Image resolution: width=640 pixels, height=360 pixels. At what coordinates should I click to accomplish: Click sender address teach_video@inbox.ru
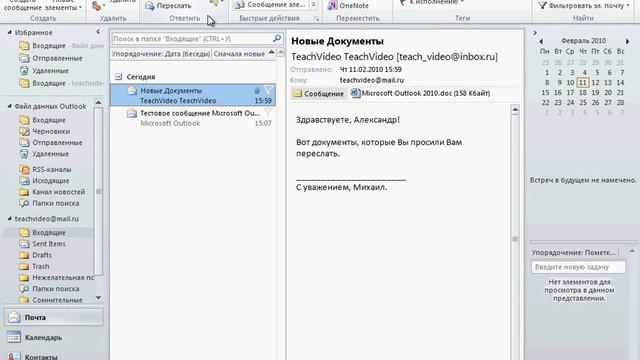click(x=447, y=57)
